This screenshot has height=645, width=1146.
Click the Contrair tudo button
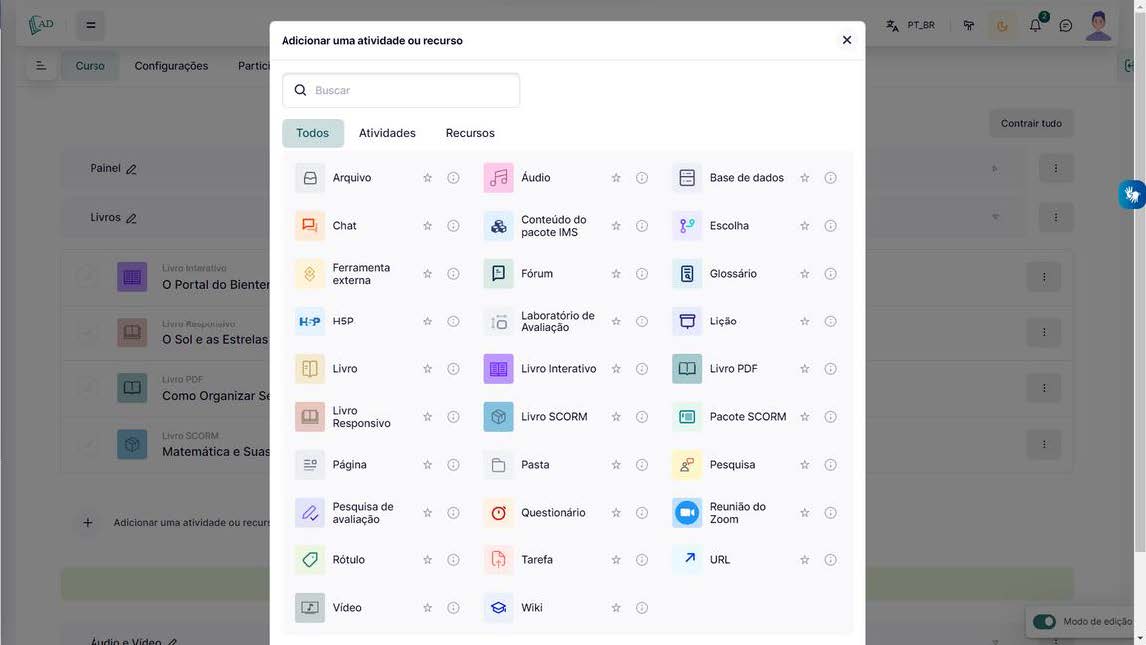(1031, 124)
